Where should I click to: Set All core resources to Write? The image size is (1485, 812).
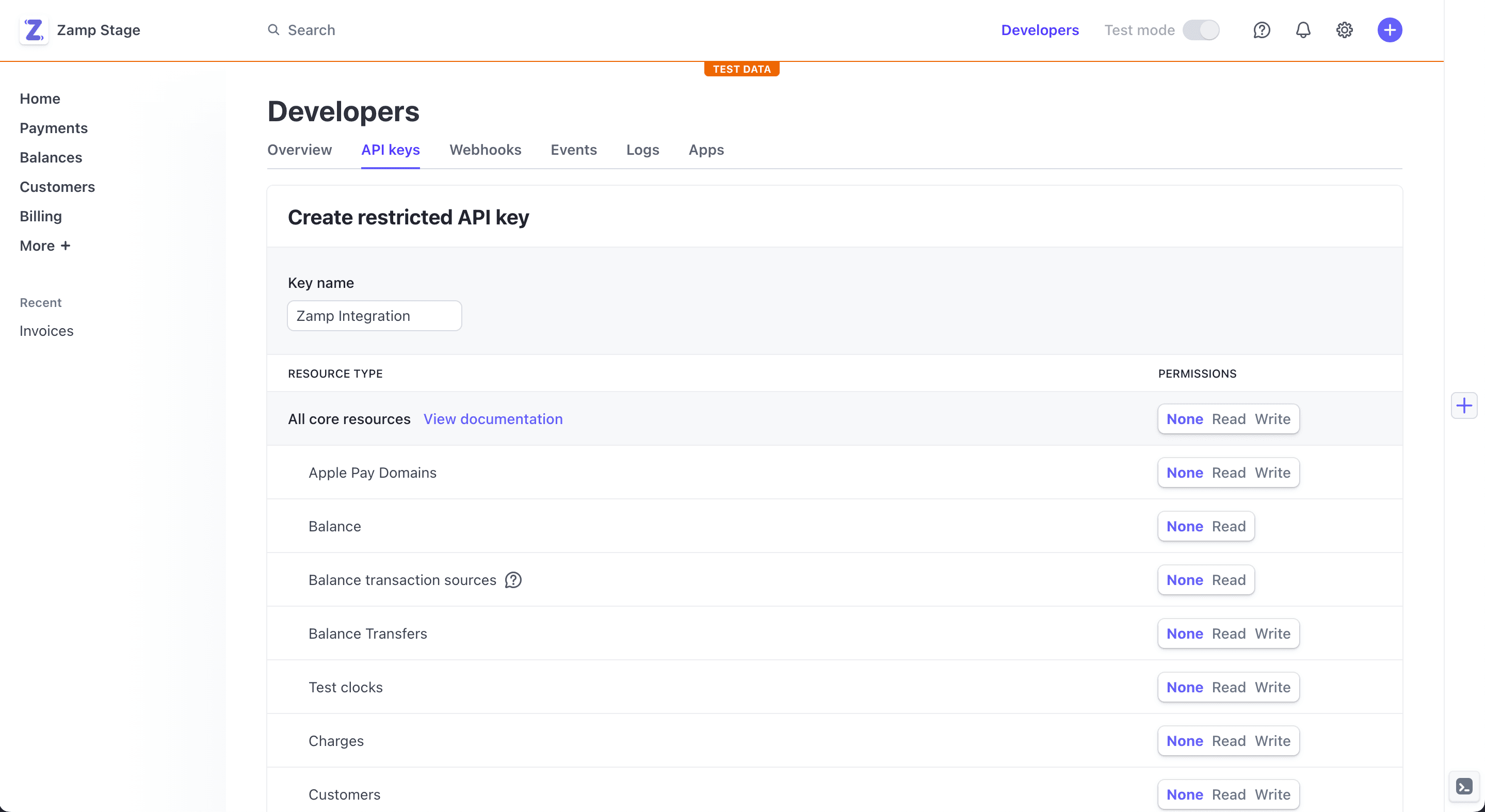pos(1272,419)
